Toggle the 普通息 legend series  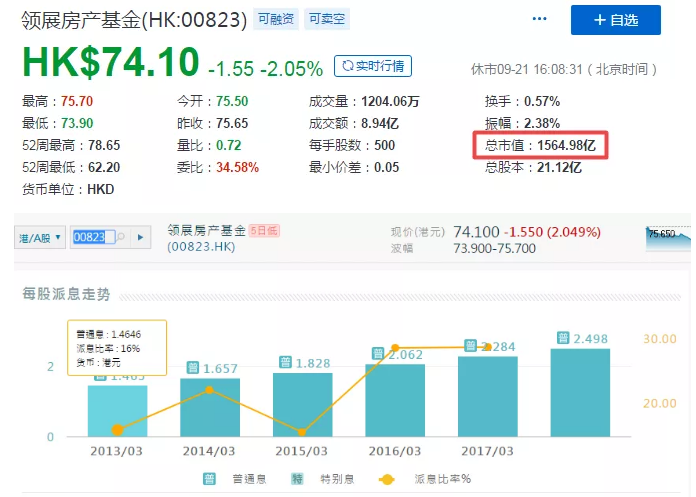point(235,479)
